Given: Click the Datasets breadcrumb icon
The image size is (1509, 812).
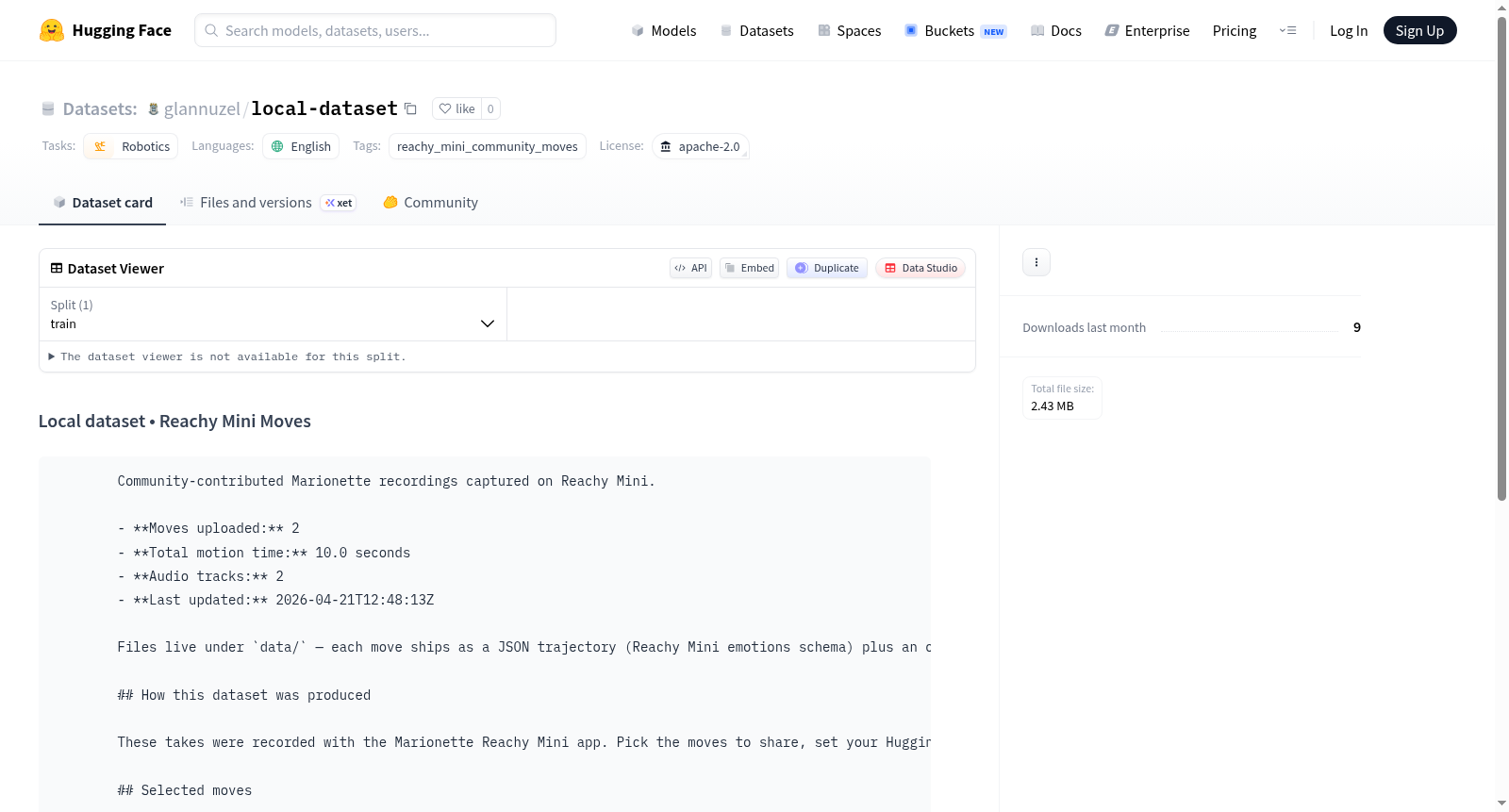Looking at the screenshot, I should (48, 109).
